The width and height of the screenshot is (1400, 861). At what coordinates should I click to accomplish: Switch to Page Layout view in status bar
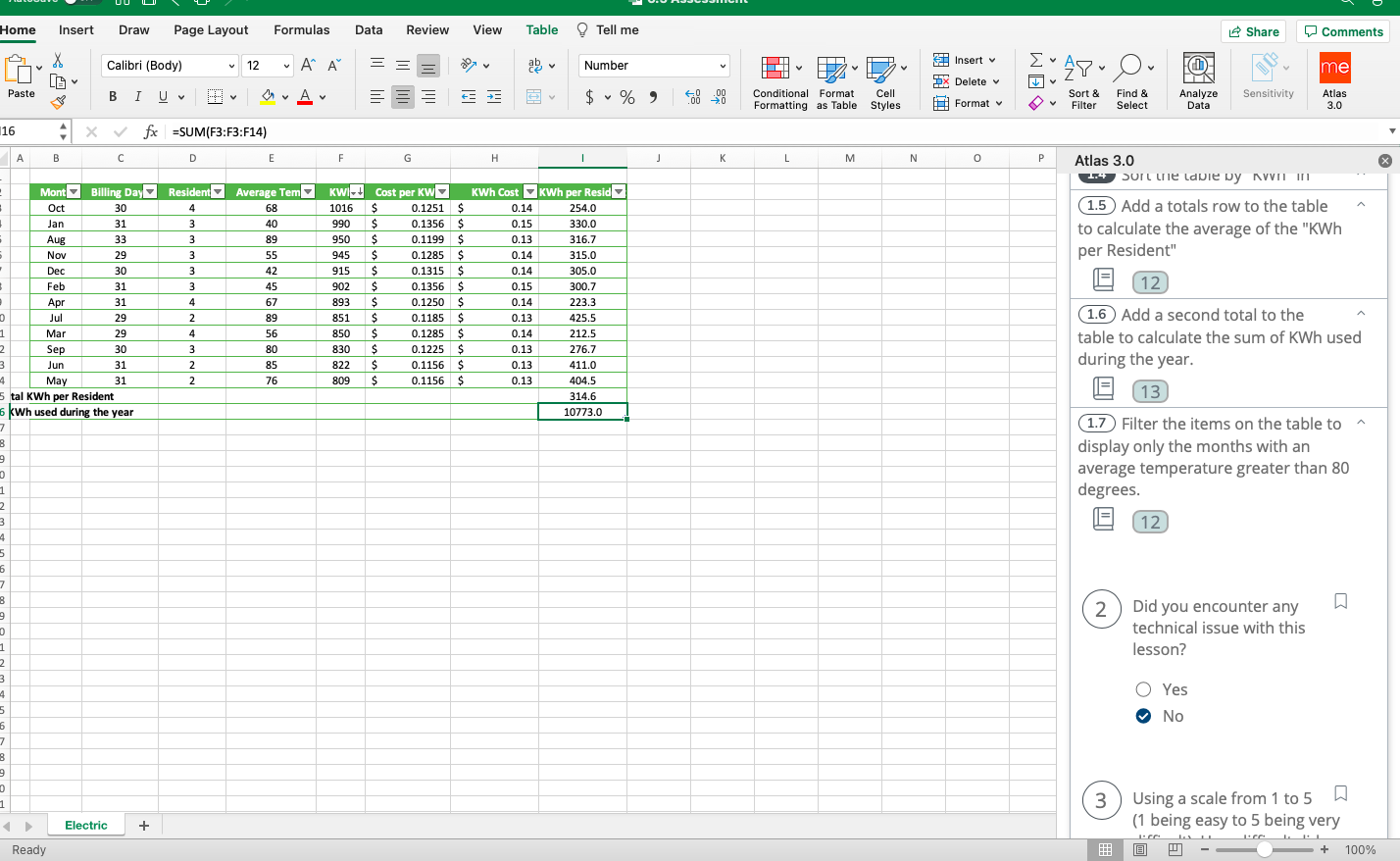click(x=1140, y=850)
